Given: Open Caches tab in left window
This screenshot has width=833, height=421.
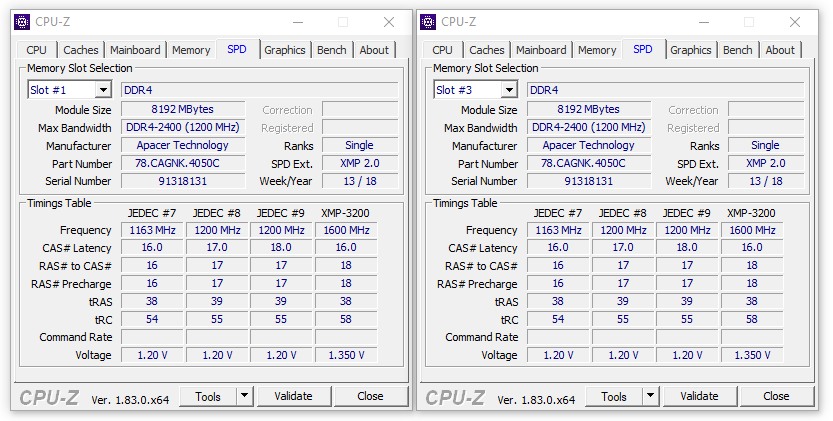Looking at the screenshot, I should 81,50.
